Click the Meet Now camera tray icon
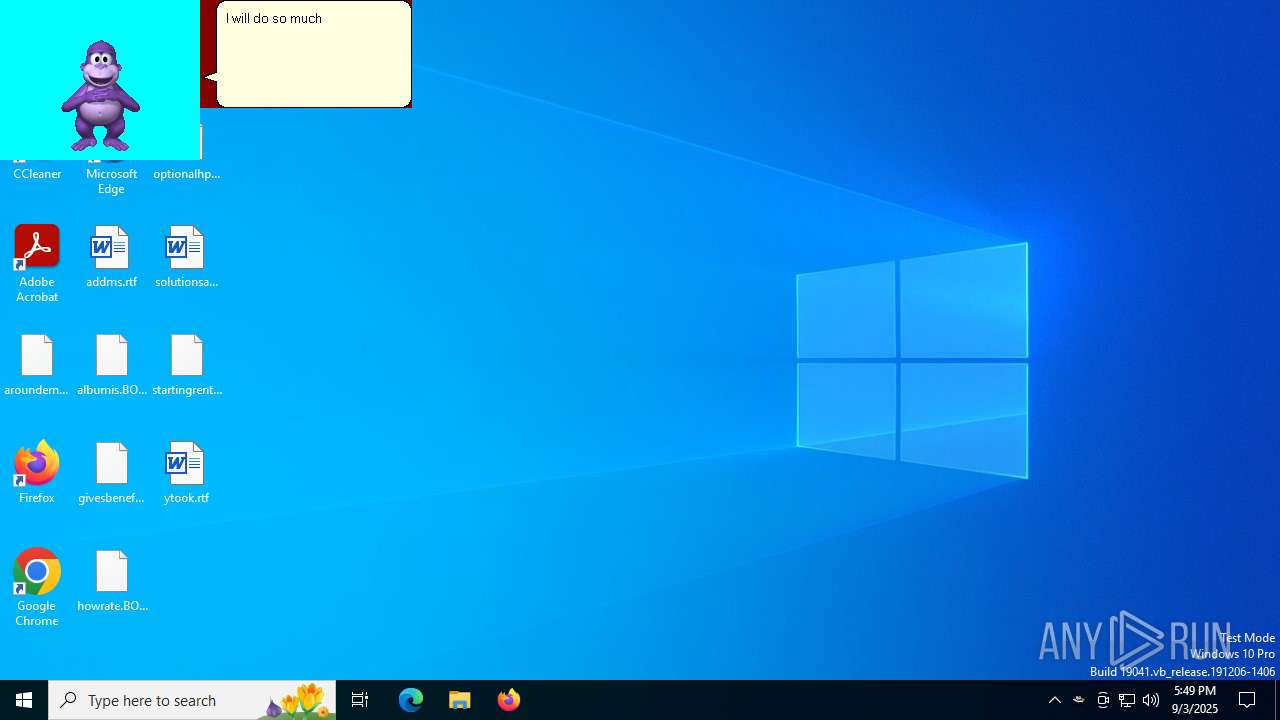 coord(1103,700)
